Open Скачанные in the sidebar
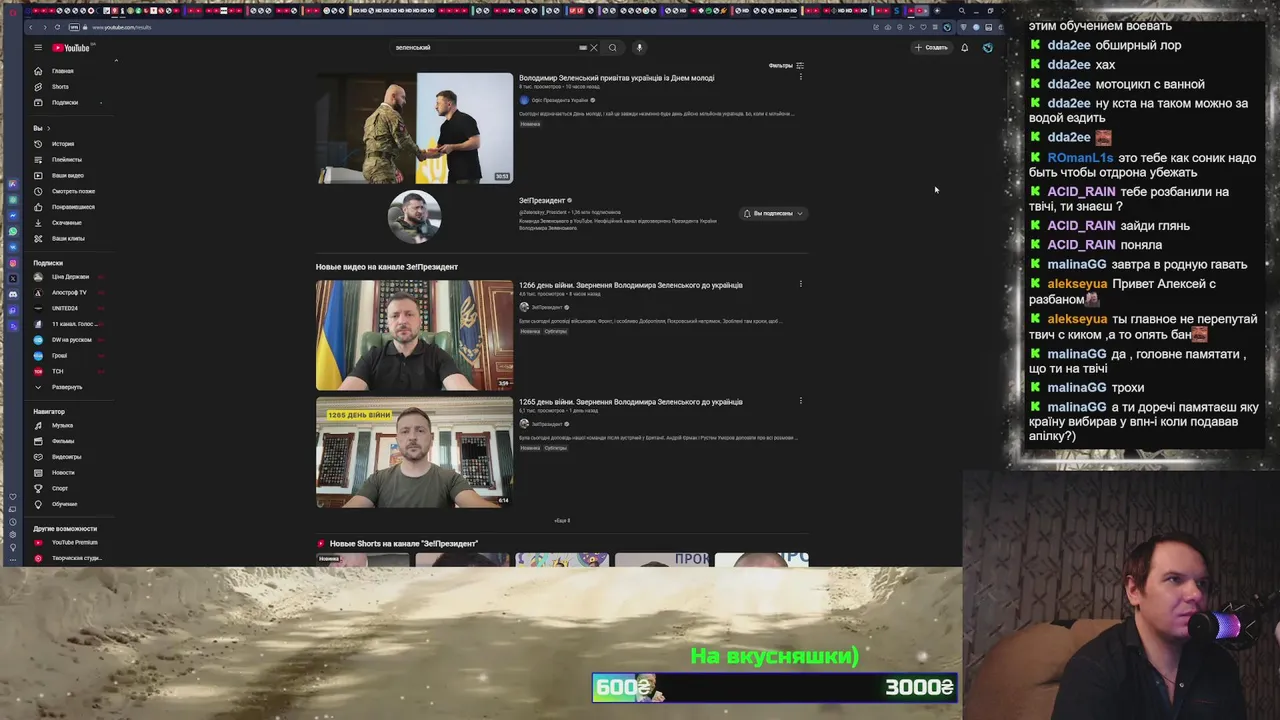Screen dimensions: 1280x720 point(66,223)
